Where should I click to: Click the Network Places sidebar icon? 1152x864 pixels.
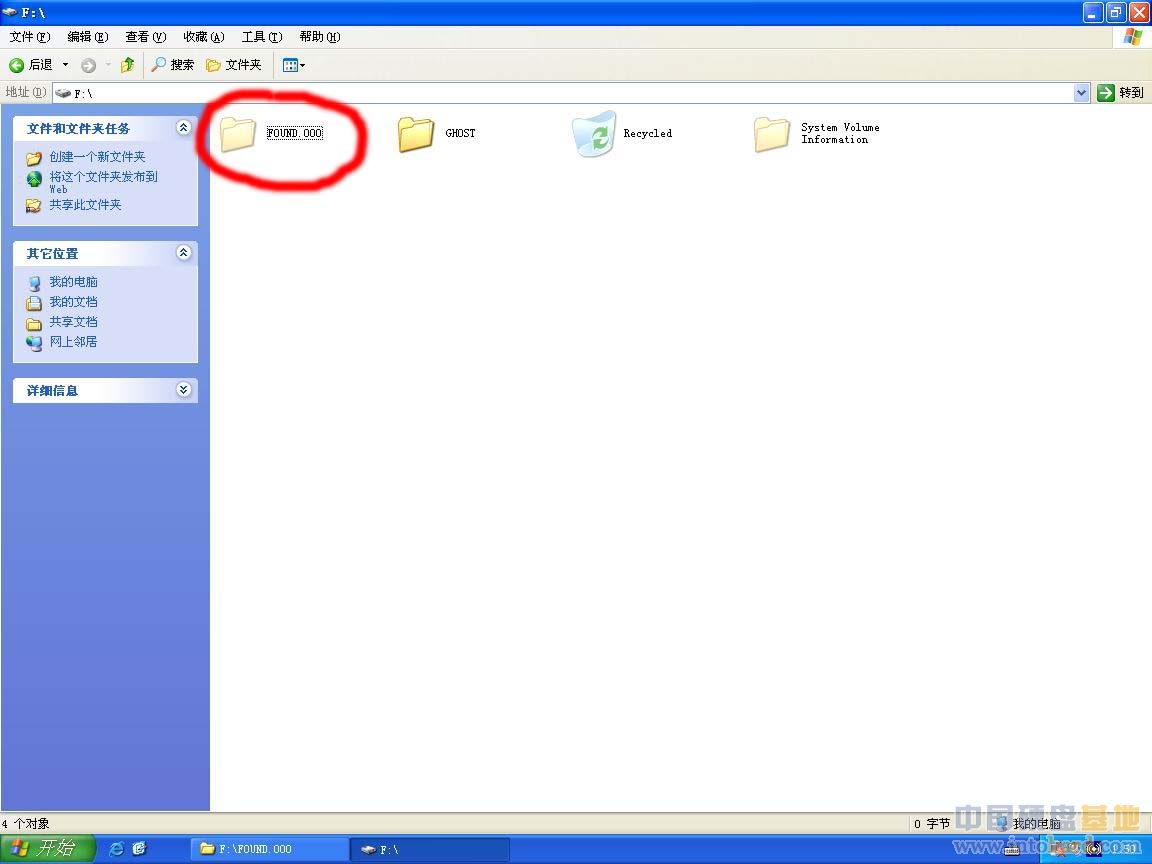34,342
